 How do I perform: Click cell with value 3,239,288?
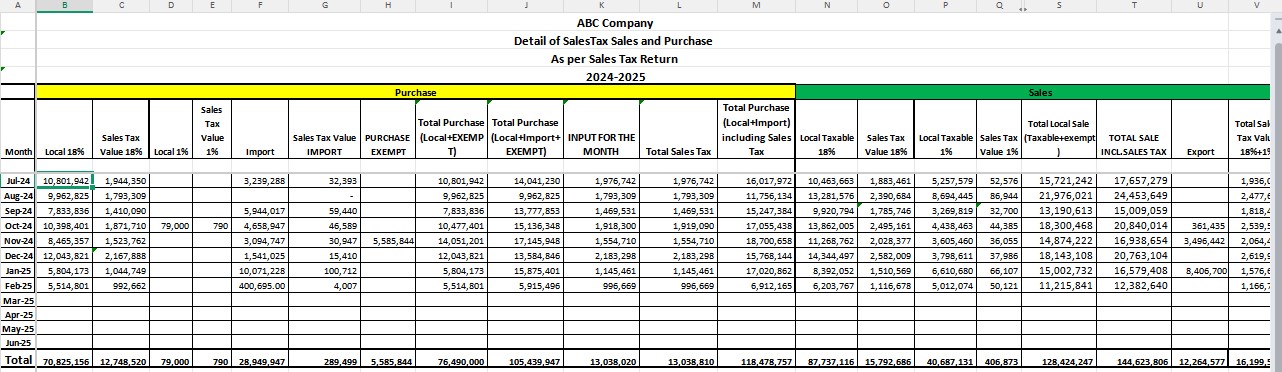point(260,180)
